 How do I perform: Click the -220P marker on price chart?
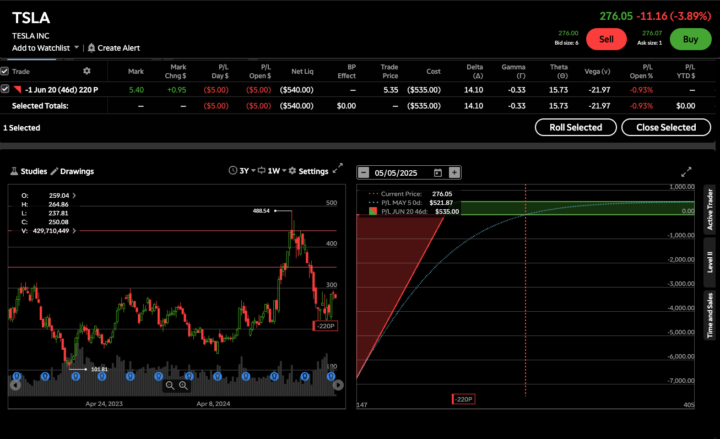pyautogui.click(x=325, y=326)
